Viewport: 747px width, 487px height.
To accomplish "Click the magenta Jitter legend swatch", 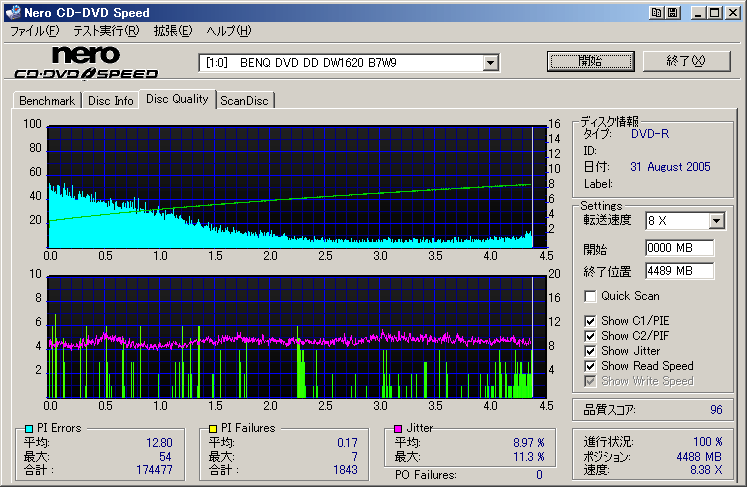I will 398,429.
